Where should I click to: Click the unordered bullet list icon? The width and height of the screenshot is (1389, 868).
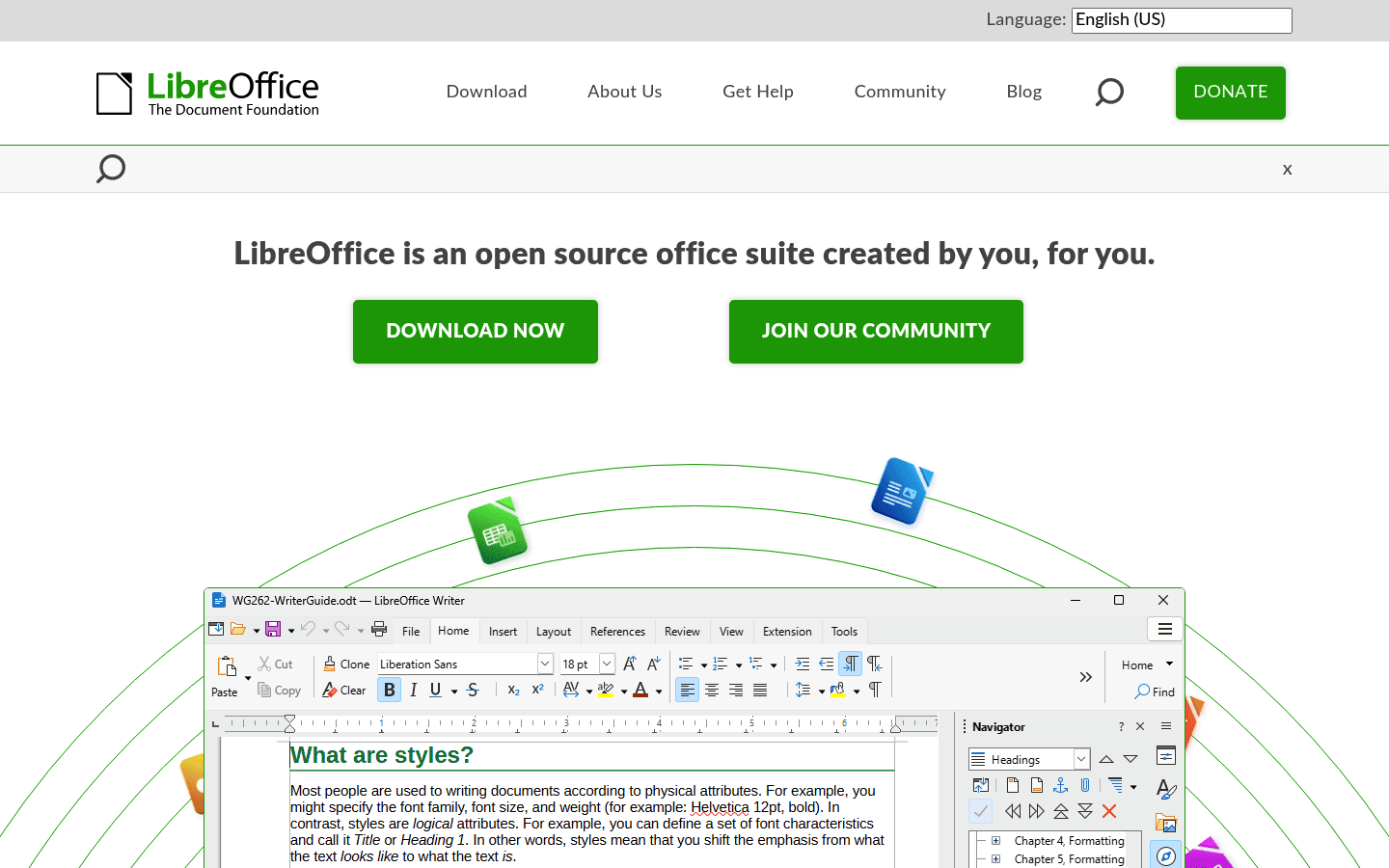click(x=686, y=664)
